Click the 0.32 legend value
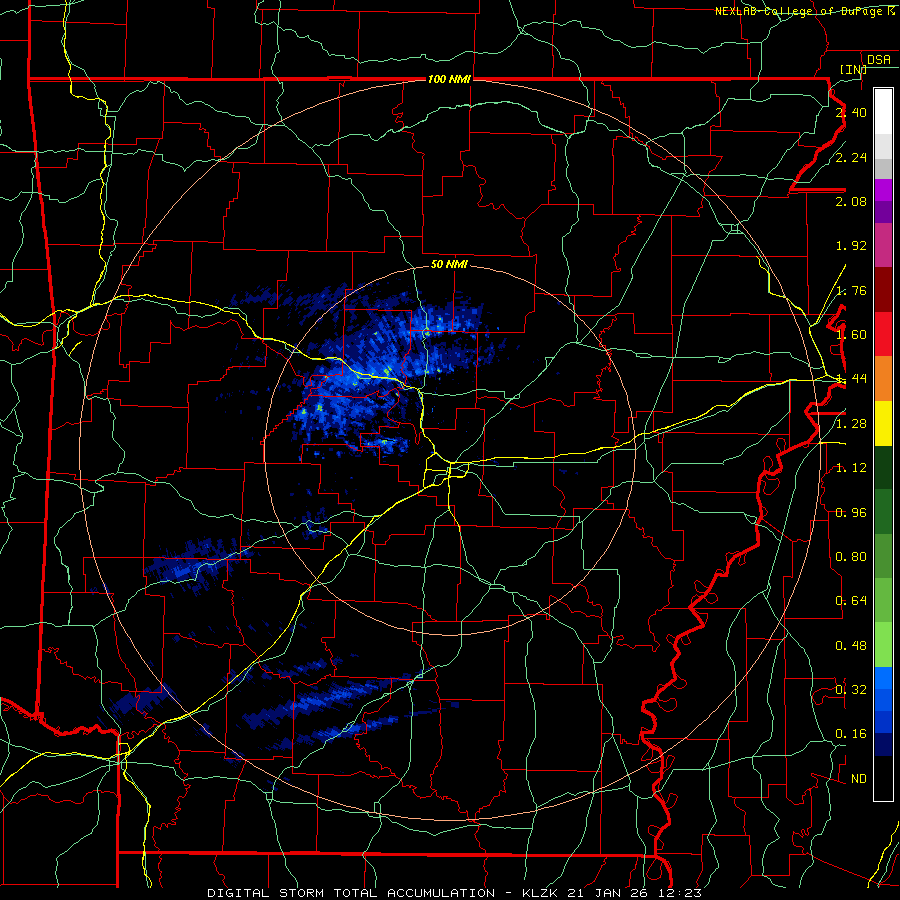Viewport: 900px width, 900px height. pyautogui.click(x=851, y=690)
